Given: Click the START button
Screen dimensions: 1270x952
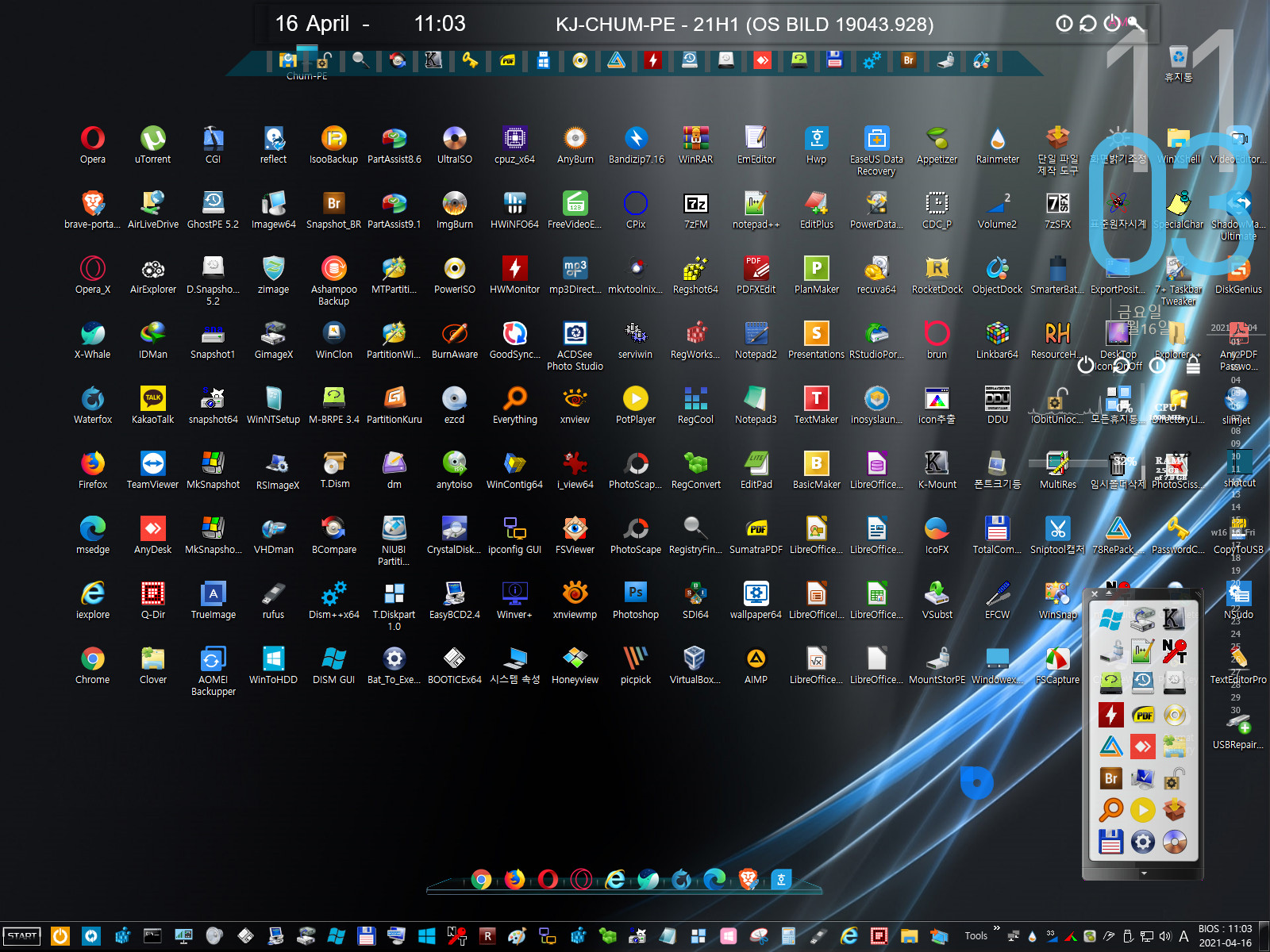Looking at the screenshot, I should pos(22,935).
